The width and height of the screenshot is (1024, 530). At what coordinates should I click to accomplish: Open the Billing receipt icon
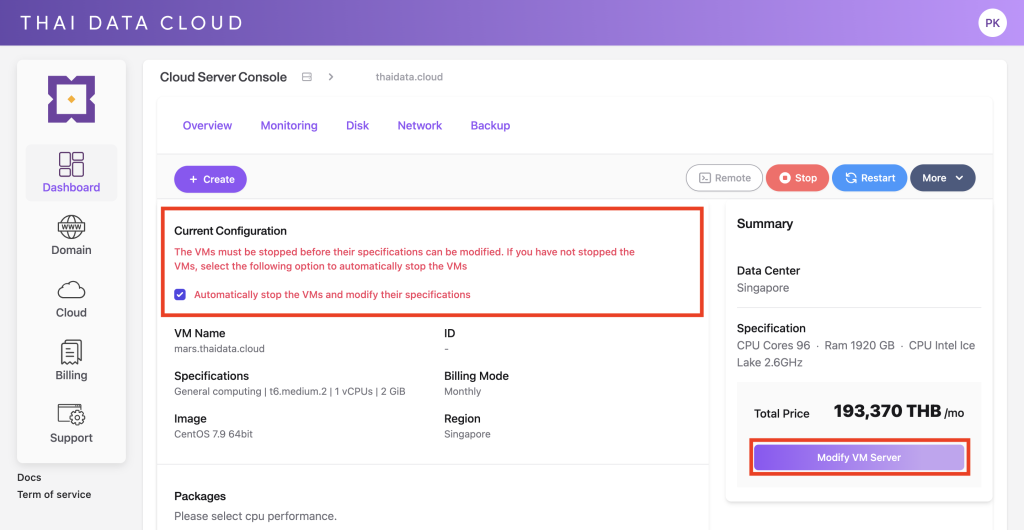pyautogui.click(x=71, y=352)
